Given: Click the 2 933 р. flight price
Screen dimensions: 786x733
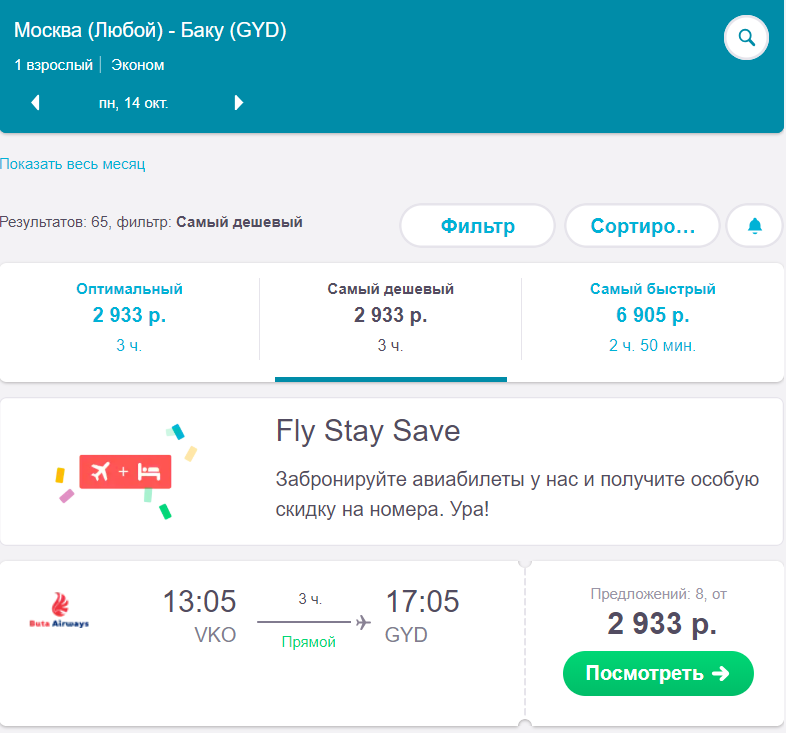Looking at the screenshot, I should click(662, 624).
